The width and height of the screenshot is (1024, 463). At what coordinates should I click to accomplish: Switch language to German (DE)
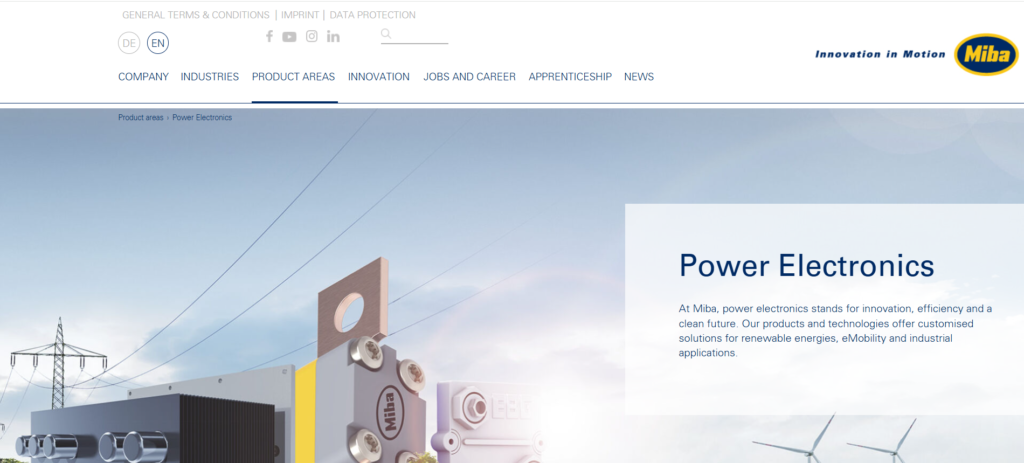129,43
